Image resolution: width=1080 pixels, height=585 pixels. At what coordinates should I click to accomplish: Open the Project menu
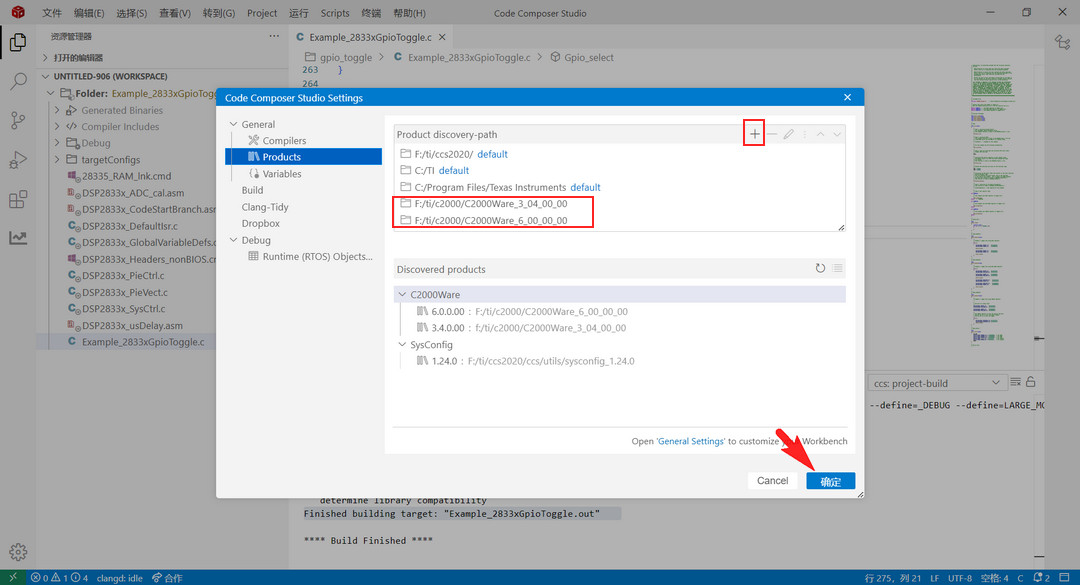pyautogui.click(x=262, y=13)
